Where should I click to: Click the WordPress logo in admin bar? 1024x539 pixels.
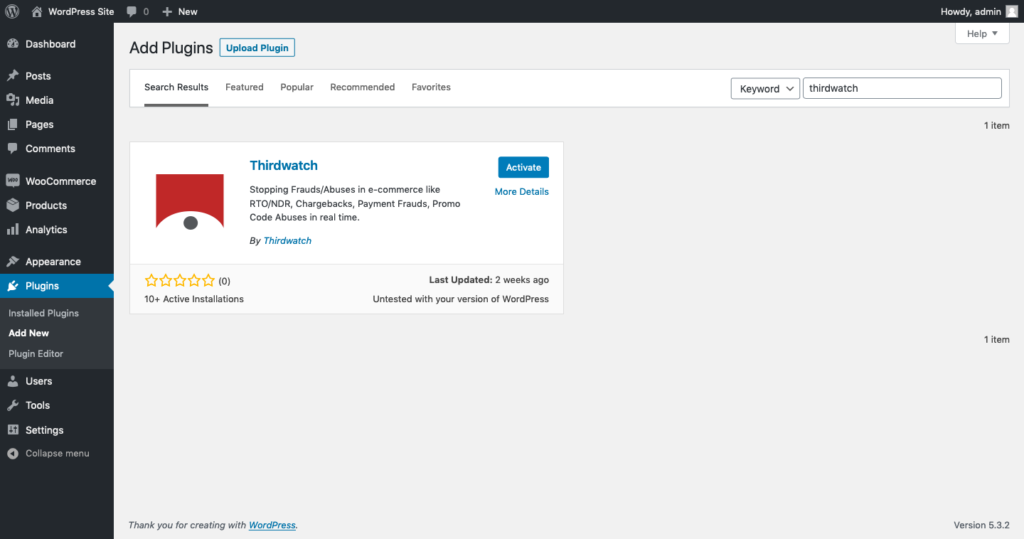pos(12,11)
